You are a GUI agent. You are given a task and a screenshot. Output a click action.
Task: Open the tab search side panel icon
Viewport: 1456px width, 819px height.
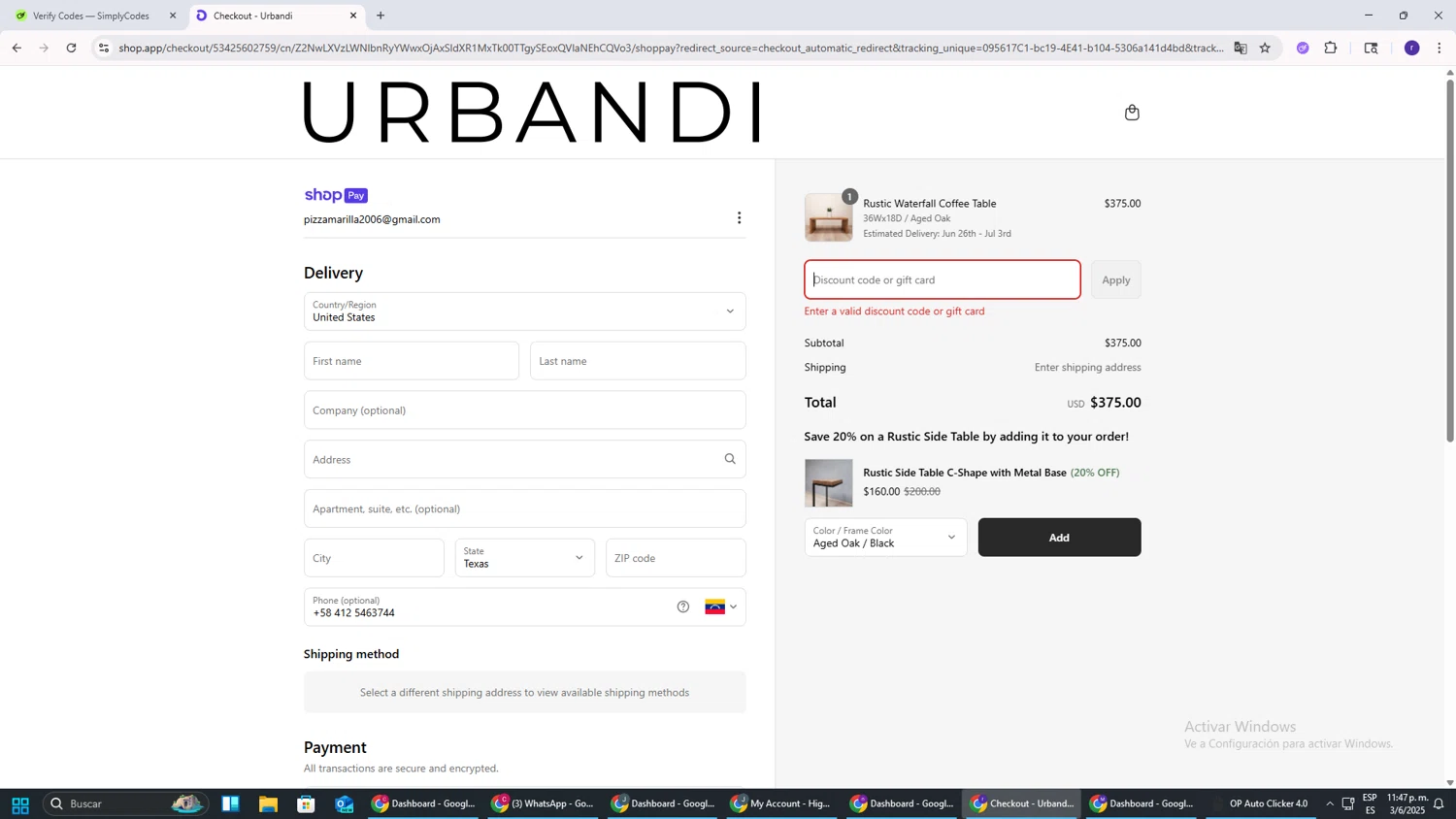(1371, 48)
